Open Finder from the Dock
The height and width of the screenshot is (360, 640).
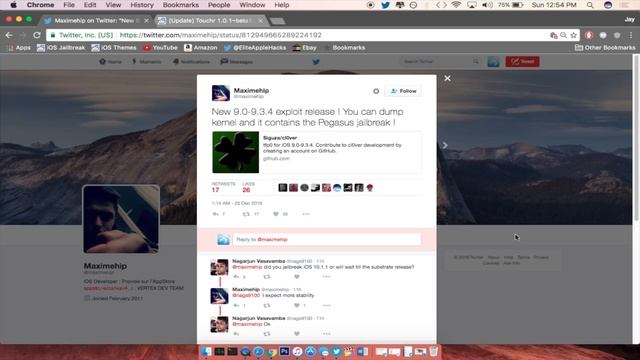coord(206,351)
